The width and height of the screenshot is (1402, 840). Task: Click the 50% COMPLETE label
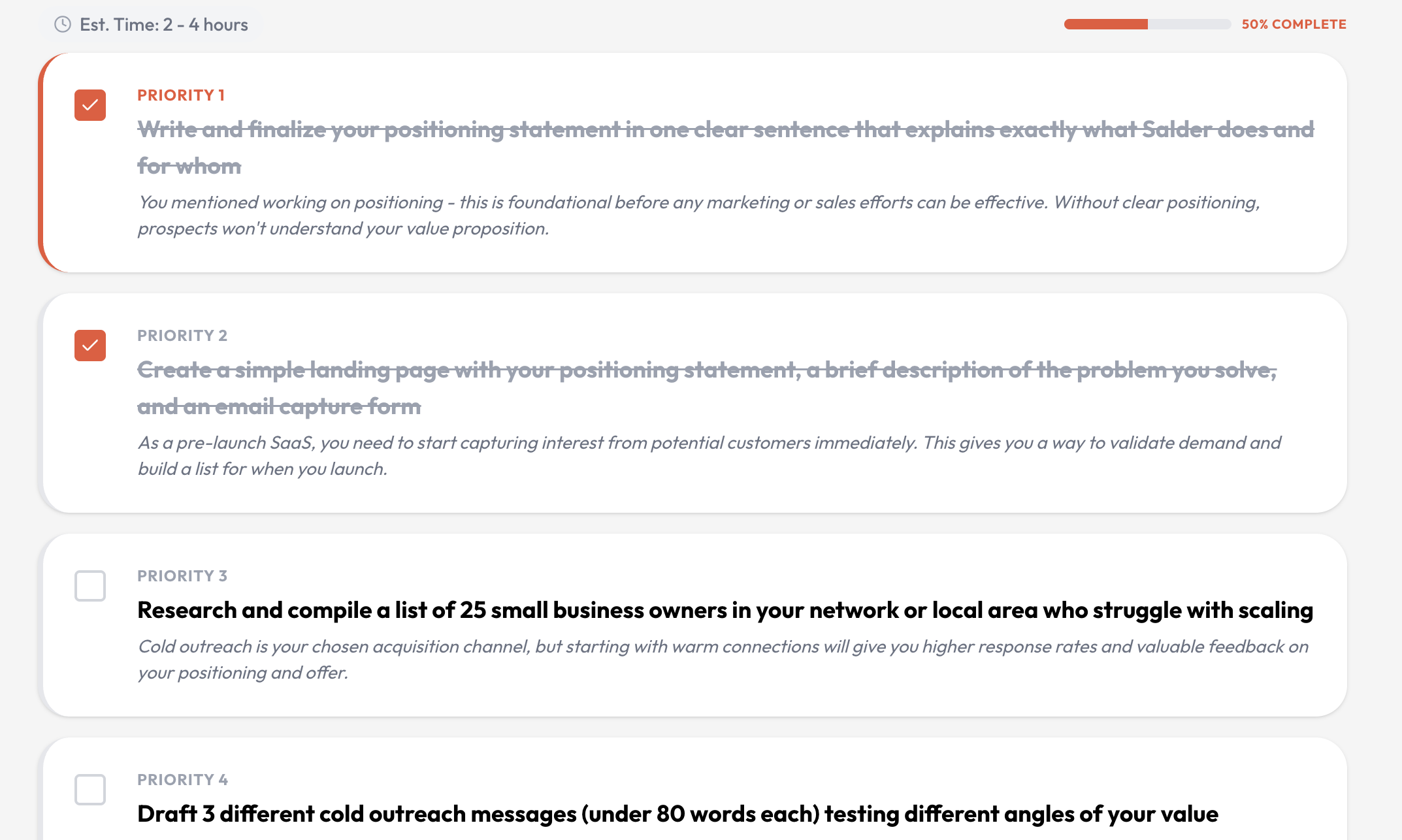[x=1294, y=24]
